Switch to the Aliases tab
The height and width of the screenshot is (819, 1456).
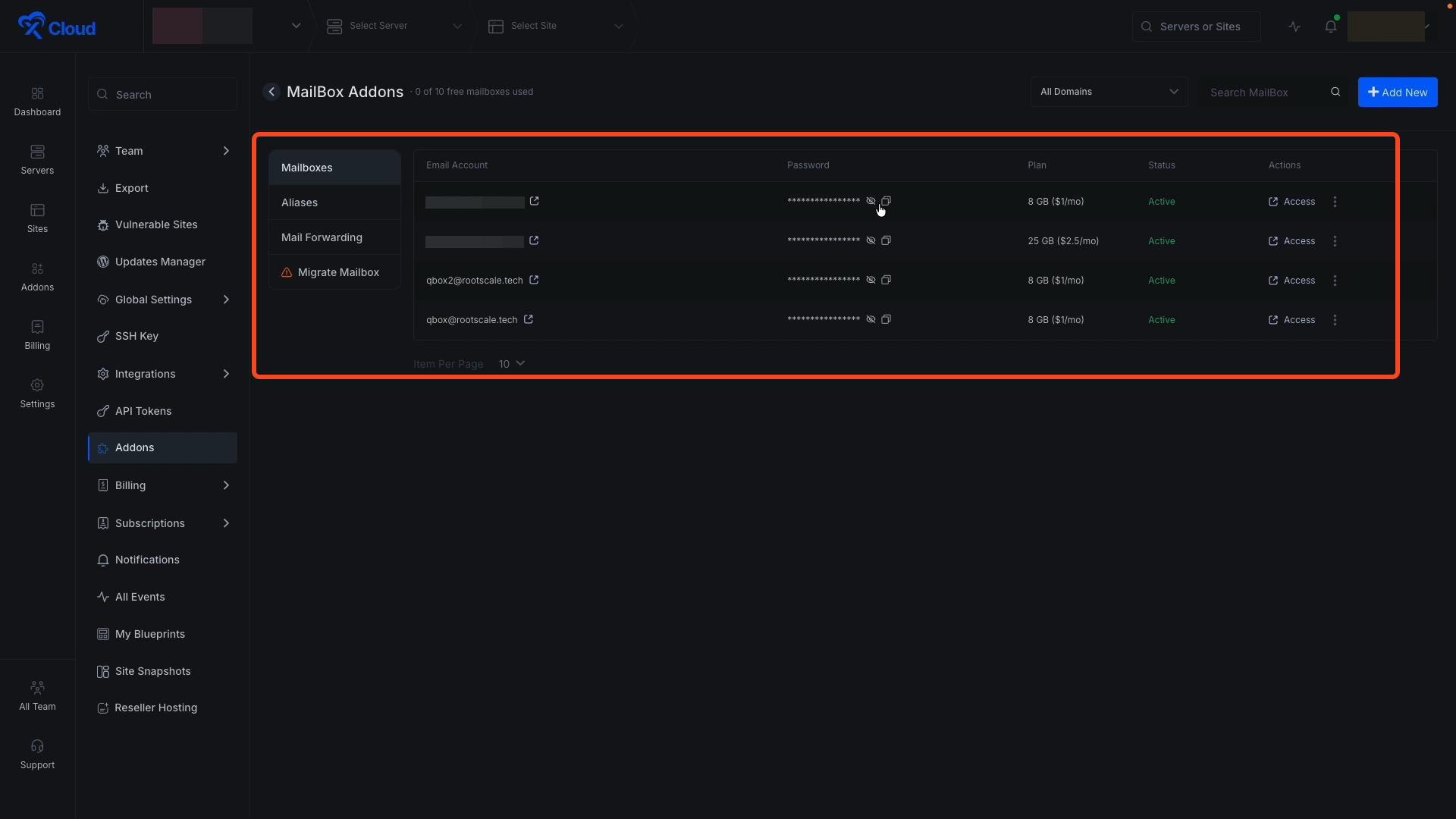tap(334, 202)
